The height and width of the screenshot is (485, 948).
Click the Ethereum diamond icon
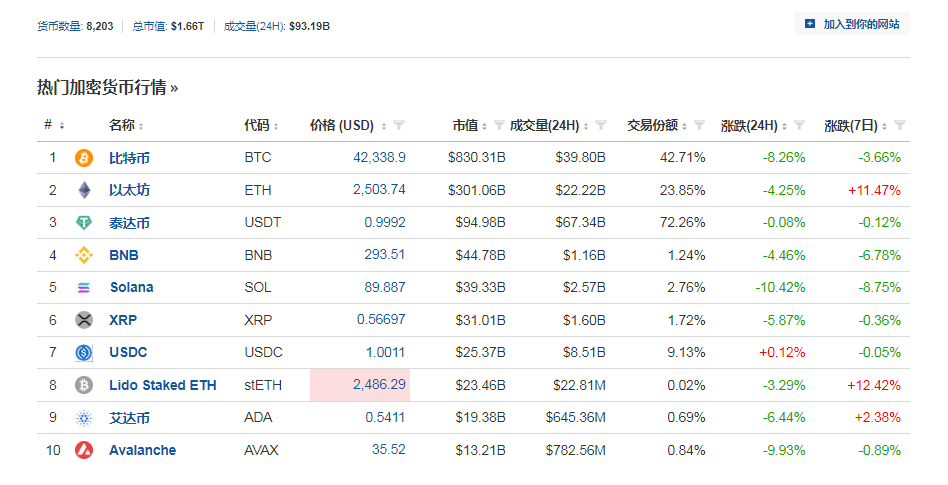(84, 190)
